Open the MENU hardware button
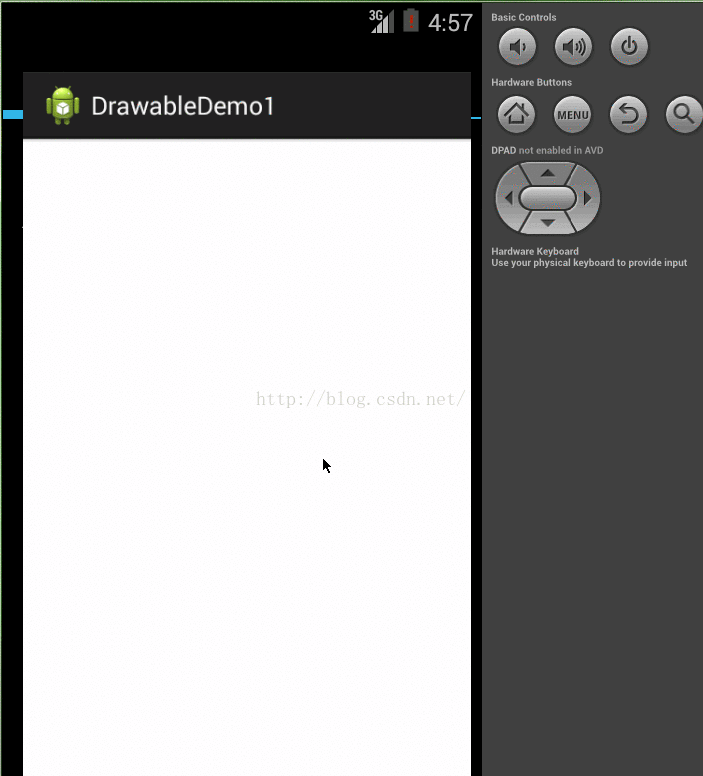This screenshot has width=703, height=776. pyautogui.click(x=572, y=115)
